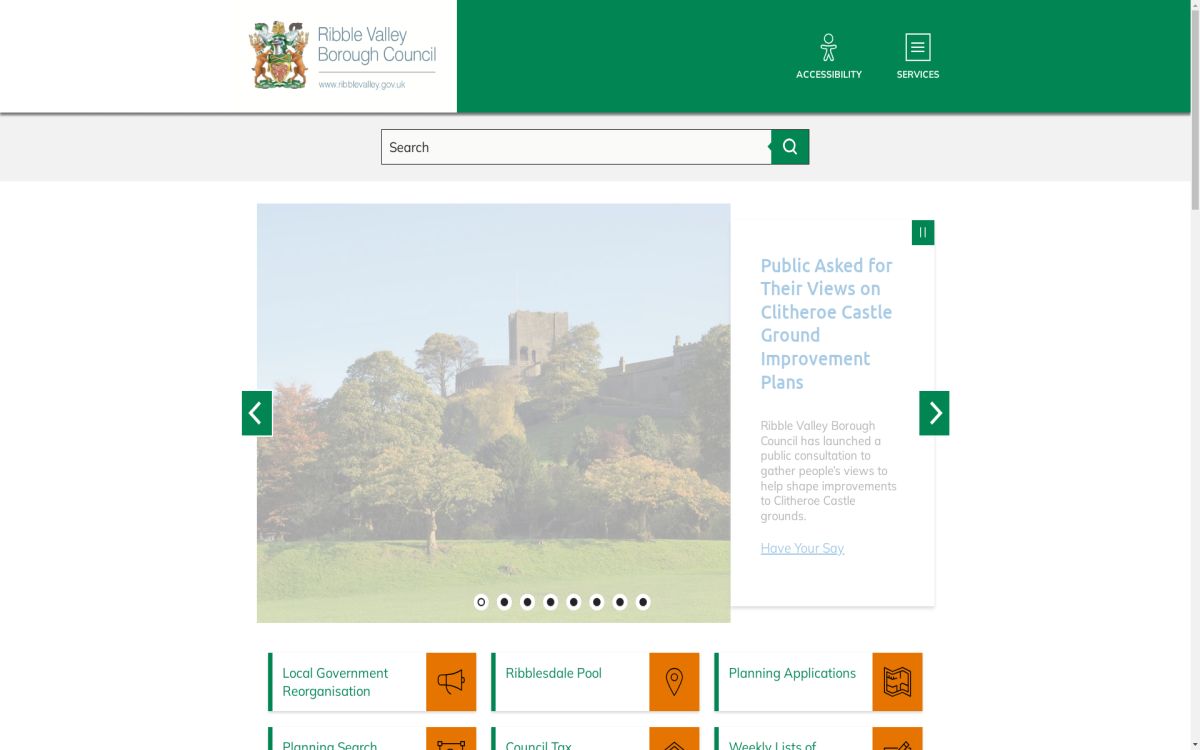Click the location pin icon for Ribblesdale Pool
1200x750 pixels.
tap(674, 682)
